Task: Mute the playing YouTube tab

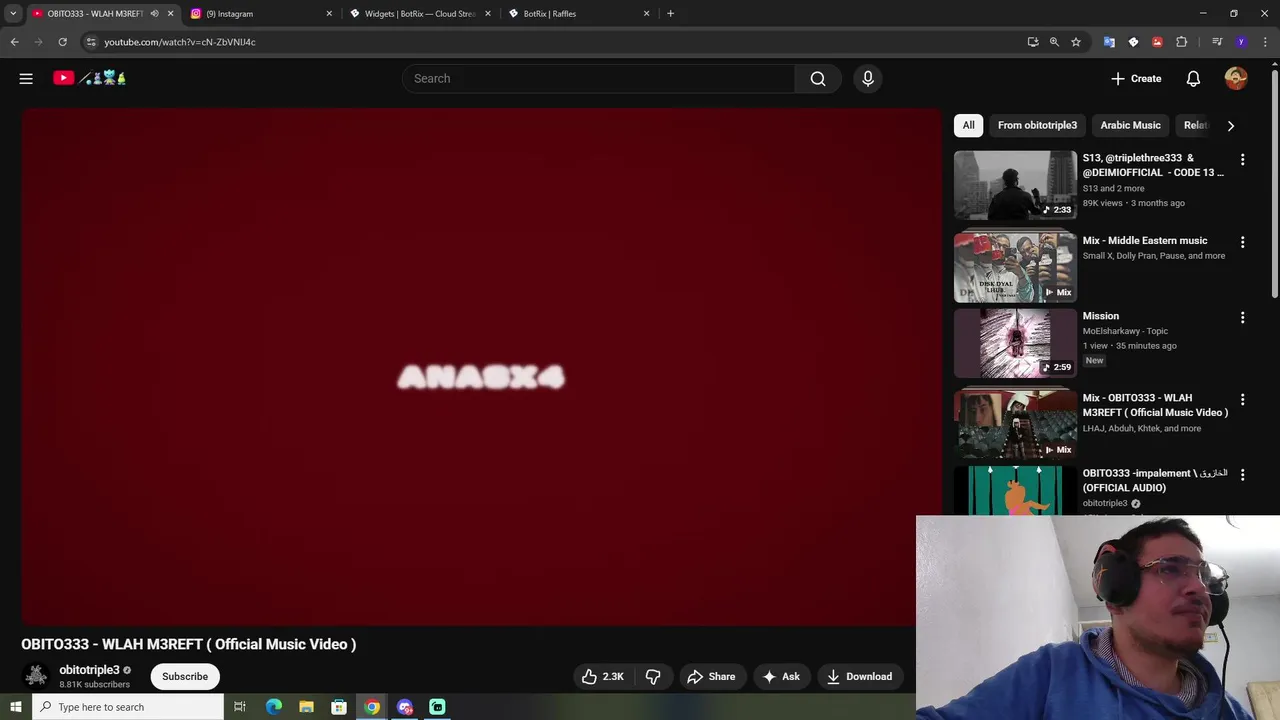Action: pos(154,14)
